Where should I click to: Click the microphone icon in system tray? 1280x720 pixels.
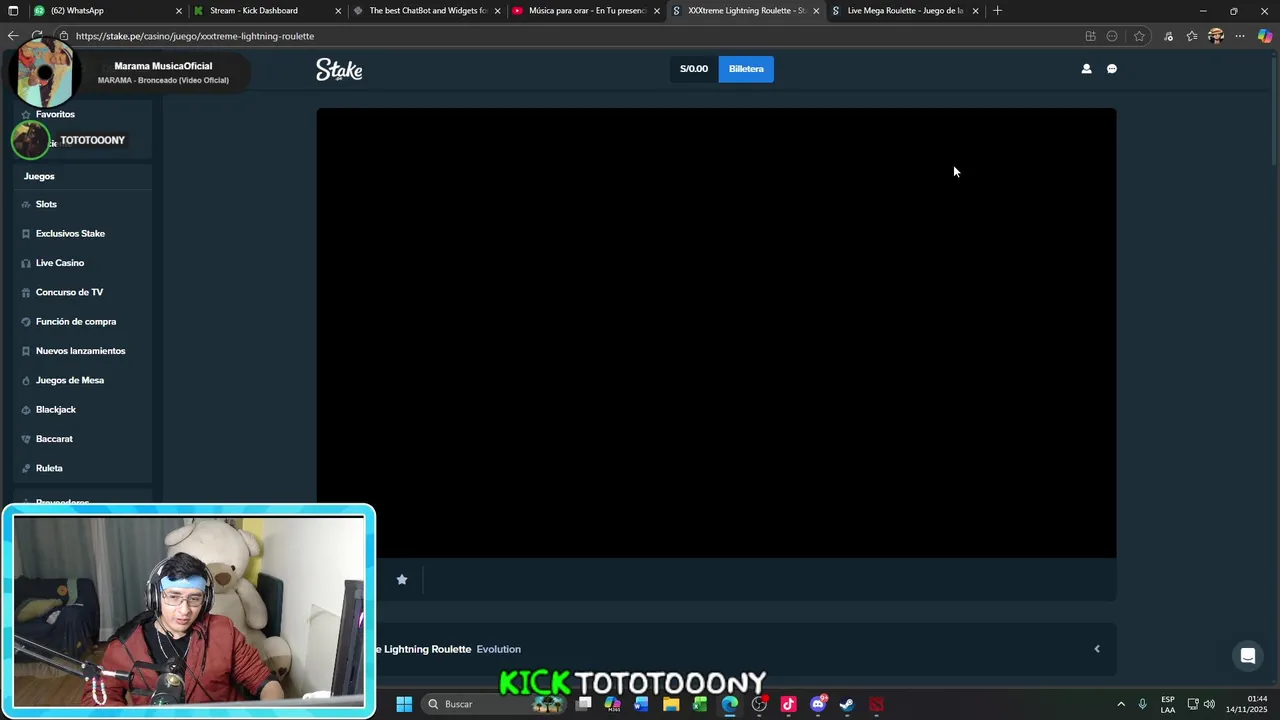point(1142,704)
